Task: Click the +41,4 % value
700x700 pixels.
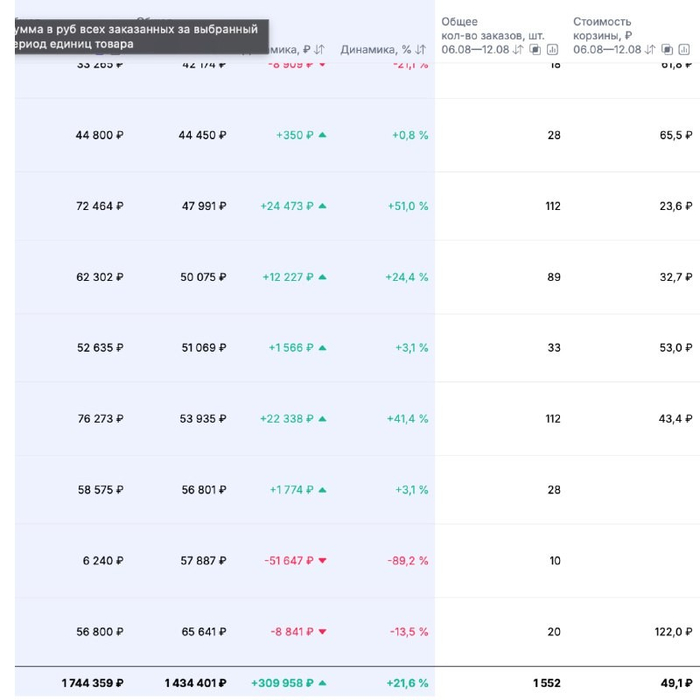Action: pyautogui.click(x=407, y=418)
